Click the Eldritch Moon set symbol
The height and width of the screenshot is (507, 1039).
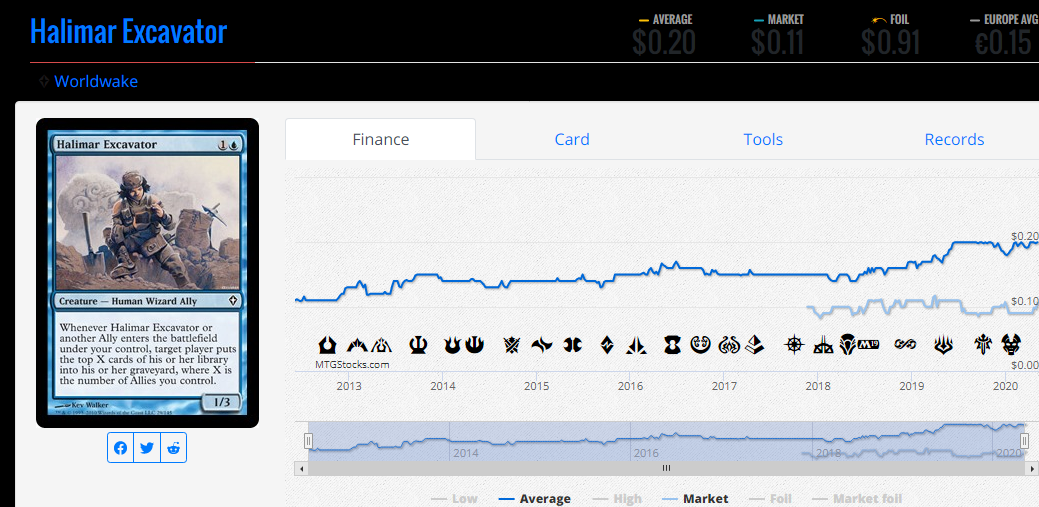(673, 345)
